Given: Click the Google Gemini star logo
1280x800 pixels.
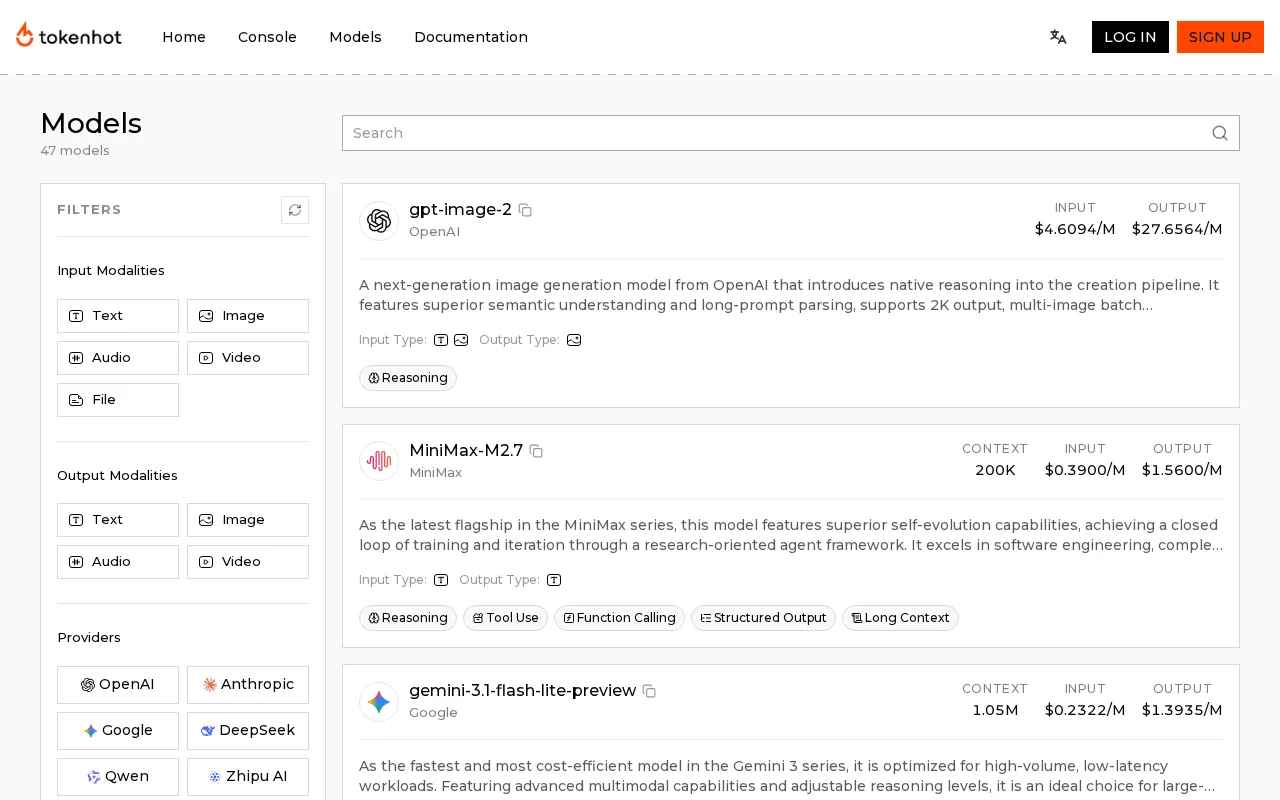Looking at the screenshot, I should (379, 702).
